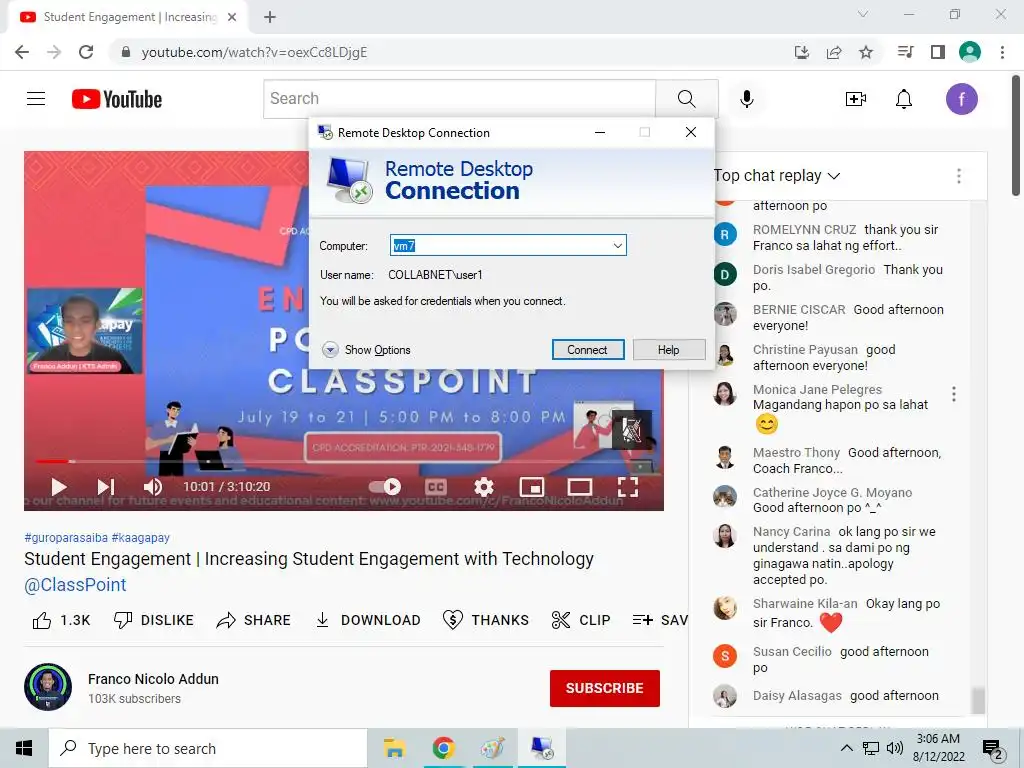Click the SHARE button

click(253, 620)
